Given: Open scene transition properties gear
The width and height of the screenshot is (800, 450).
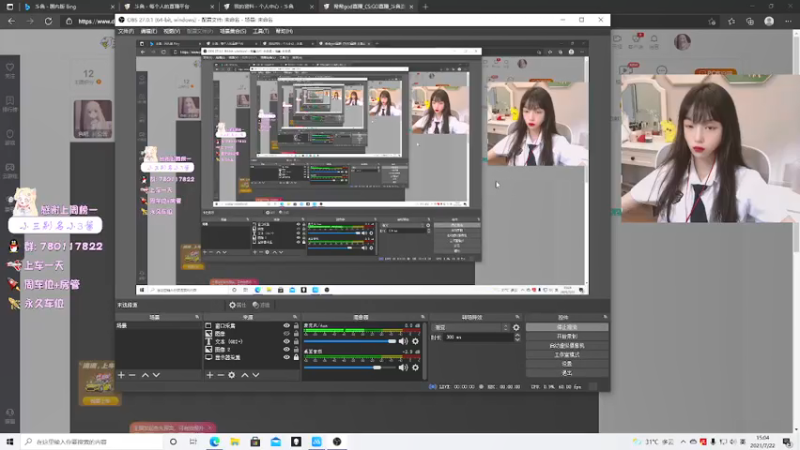Looking at the screenshot, I should point(516,328).
